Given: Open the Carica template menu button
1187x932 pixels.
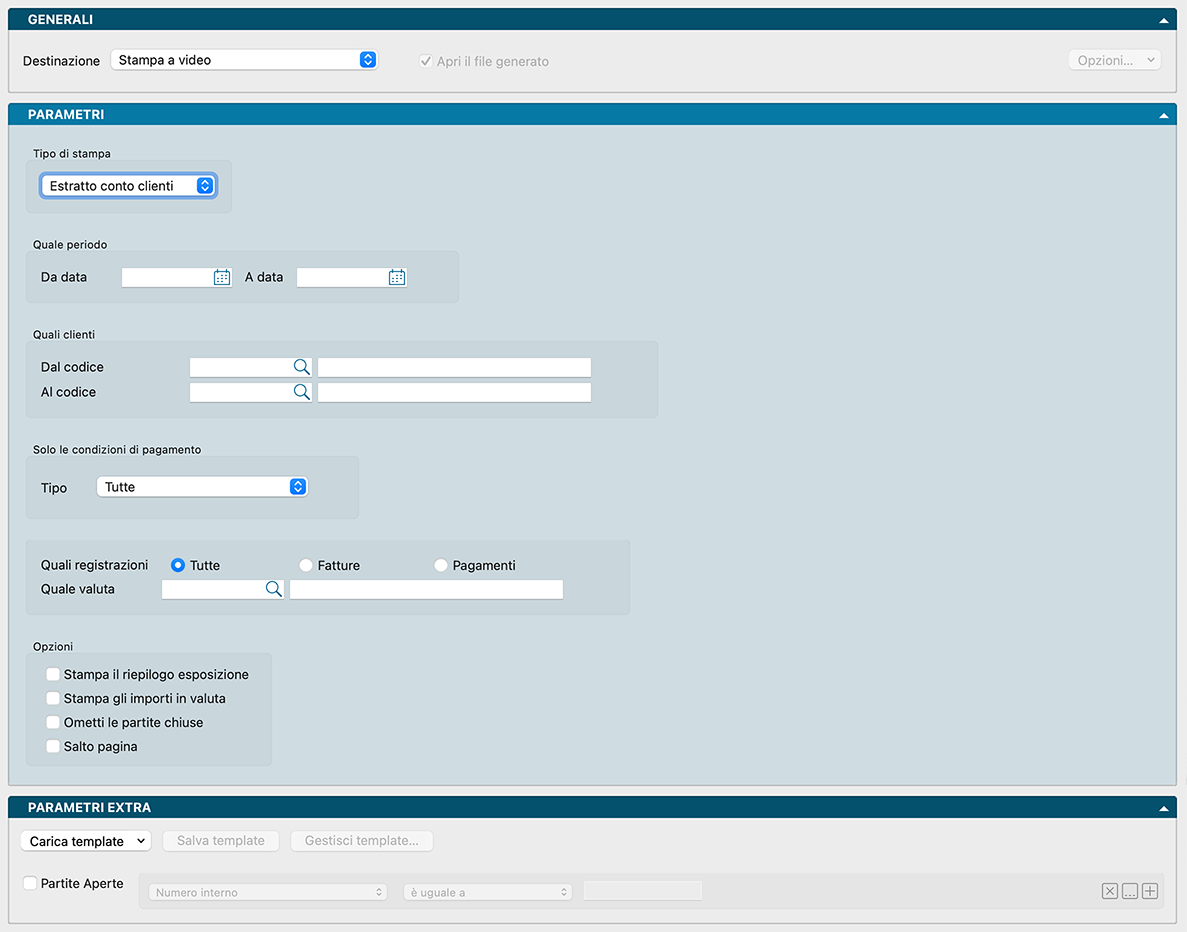Looking at the screenshot, I should [x=85, y=841].
